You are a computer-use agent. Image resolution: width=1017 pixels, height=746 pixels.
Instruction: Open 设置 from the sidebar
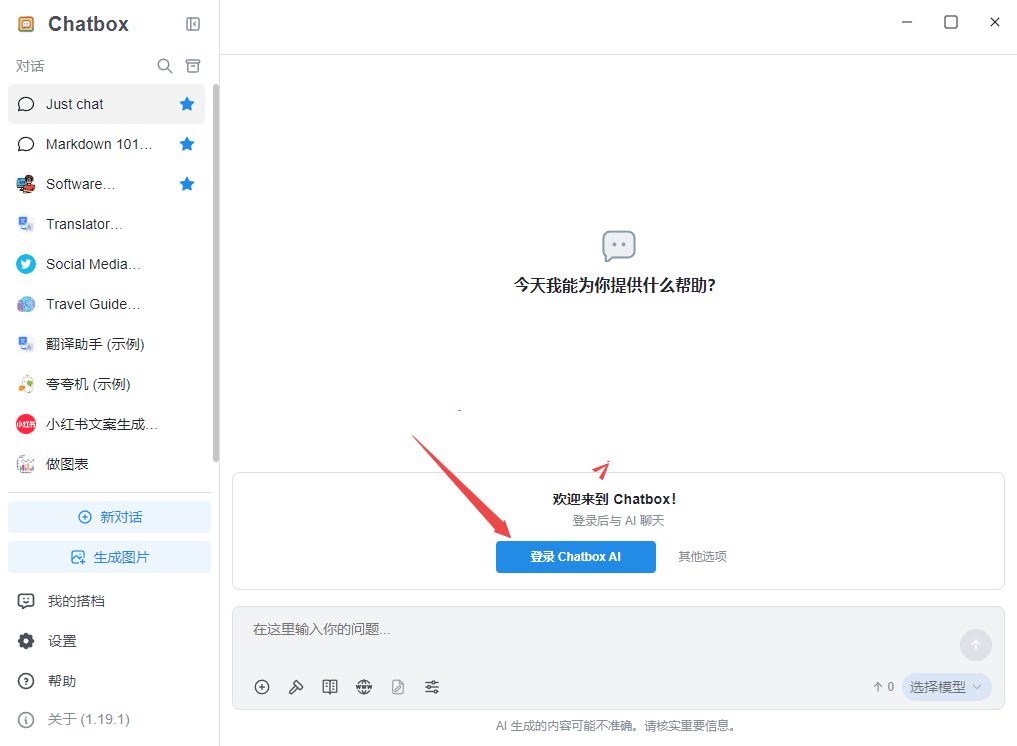pyautogui.click(x=62, y=641)
